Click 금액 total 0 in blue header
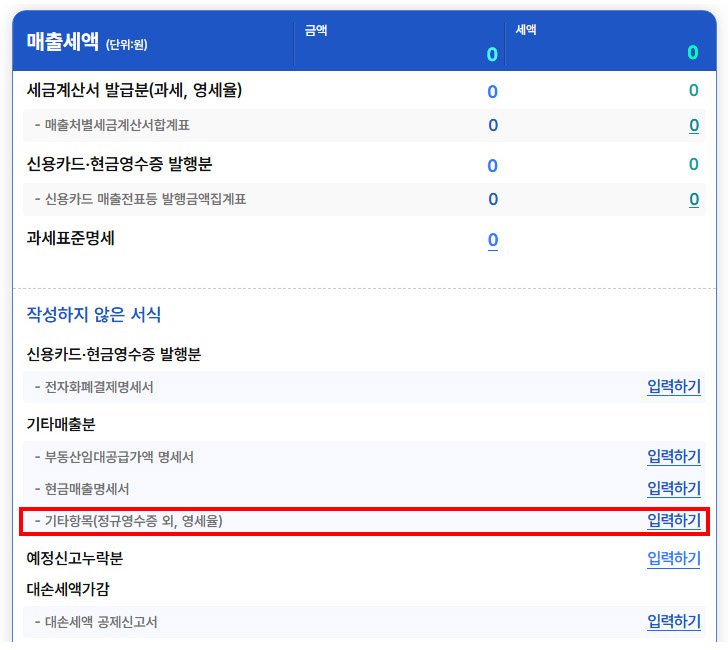 coord(492,54)
